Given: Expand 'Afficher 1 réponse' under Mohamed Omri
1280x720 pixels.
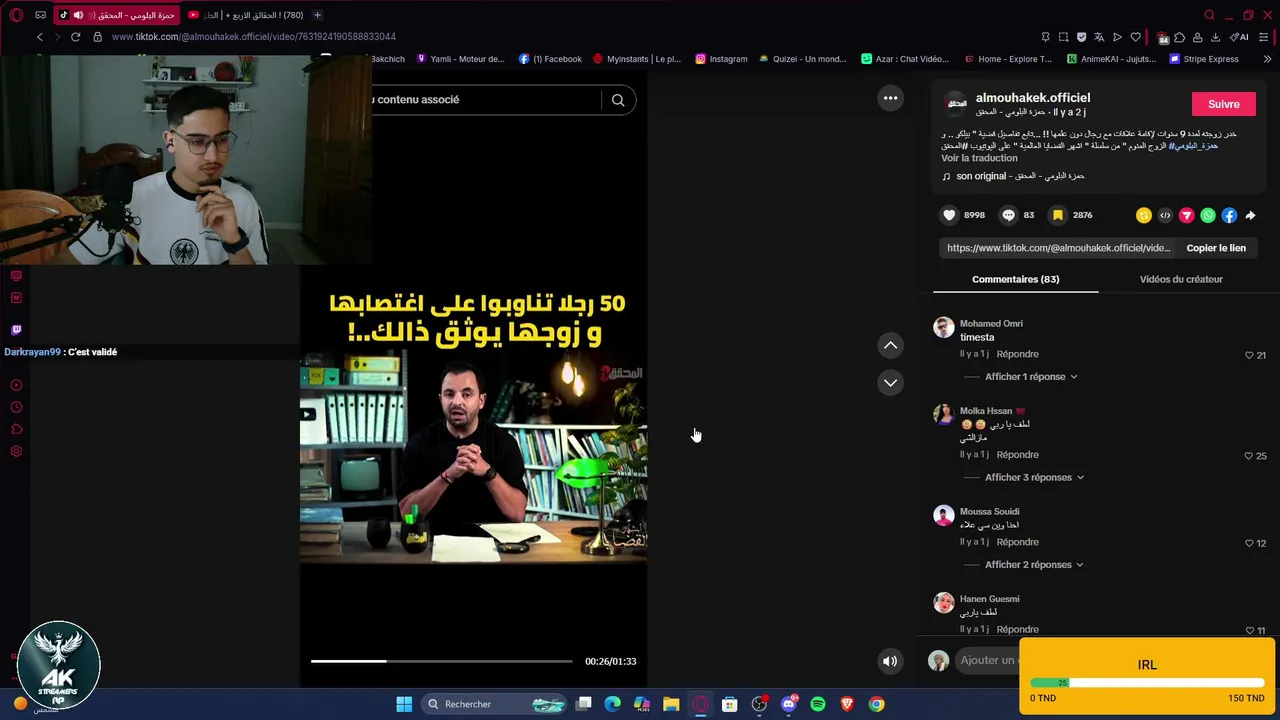Looking at the screenshot, I should pos(1031,377).
